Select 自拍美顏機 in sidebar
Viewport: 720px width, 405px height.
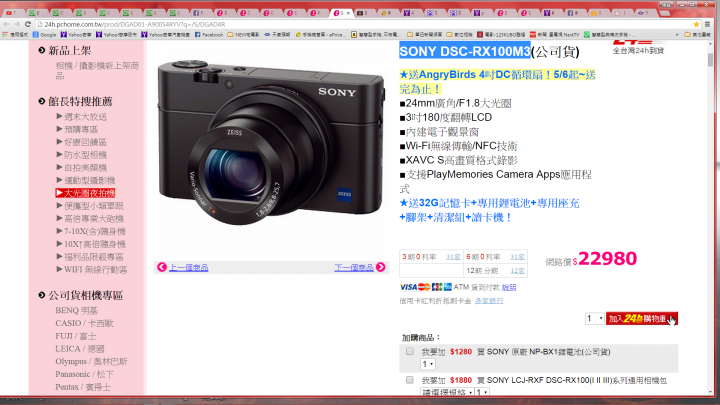(x=85, y=168)
